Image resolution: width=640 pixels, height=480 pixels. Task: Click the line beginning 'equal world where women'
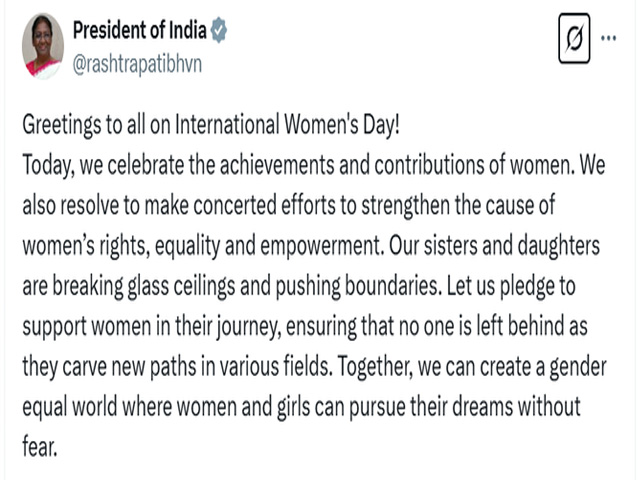301,407
